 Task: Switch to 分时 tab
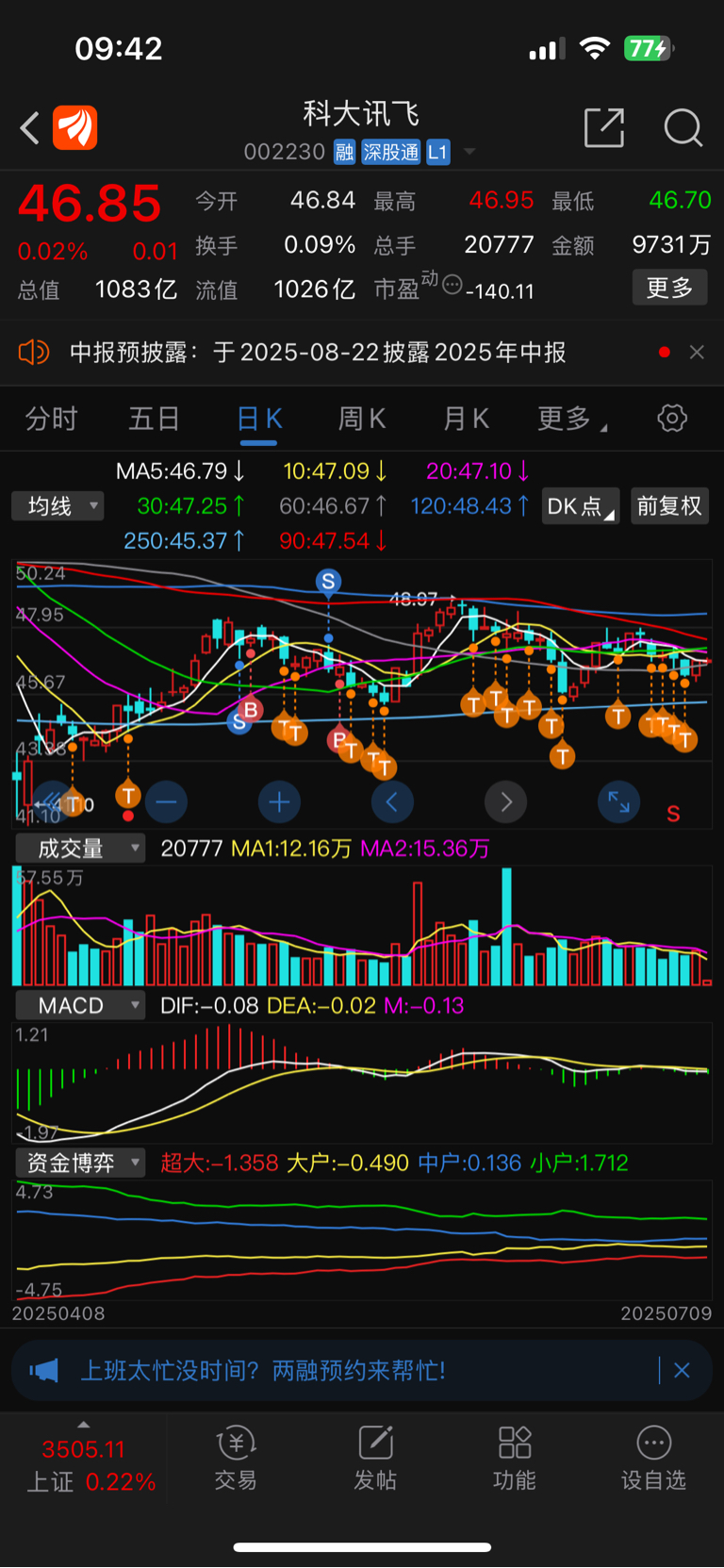[x=51, y=419]
